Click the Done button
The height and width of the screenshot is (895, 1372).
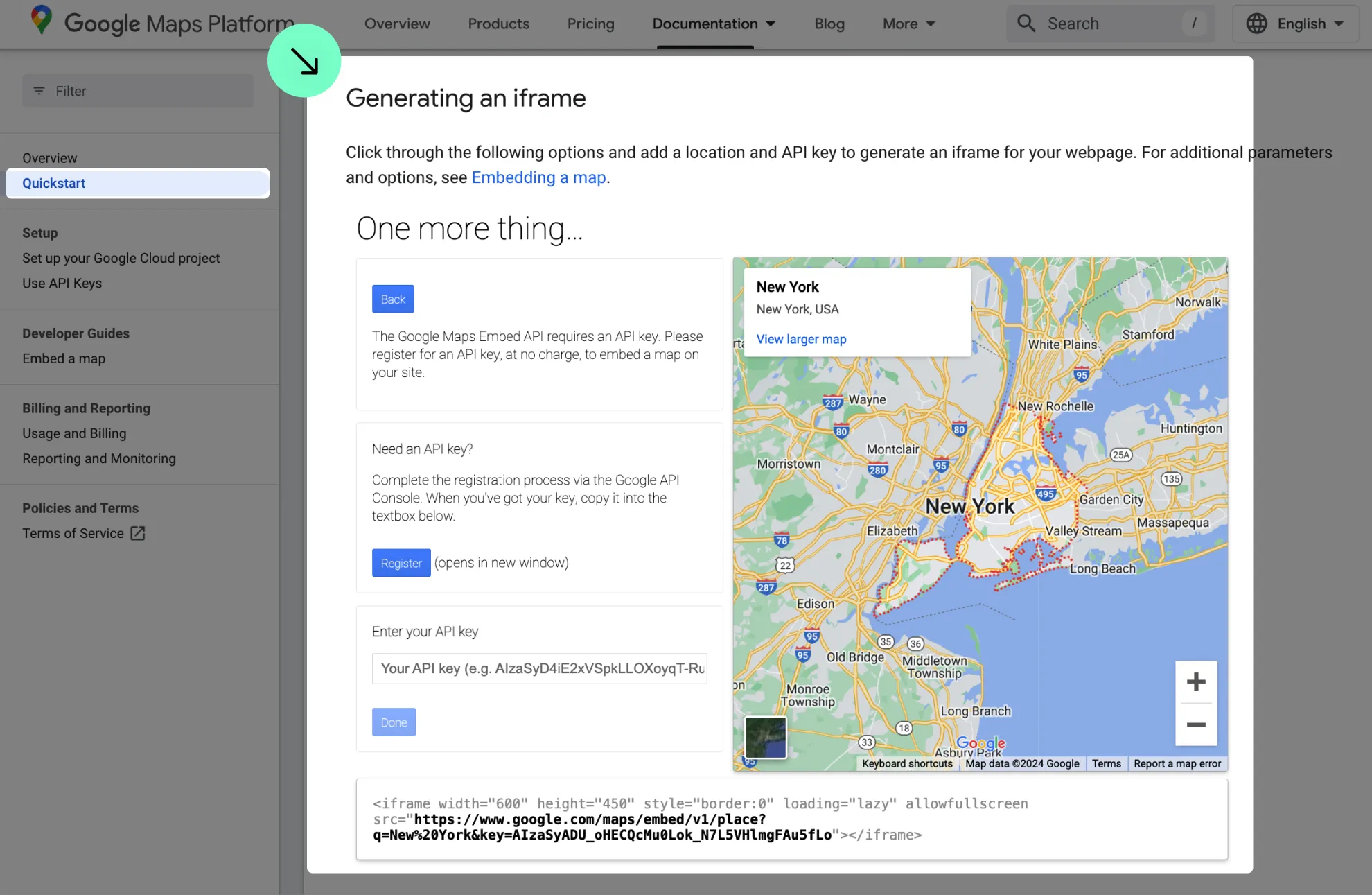point(394,722)
